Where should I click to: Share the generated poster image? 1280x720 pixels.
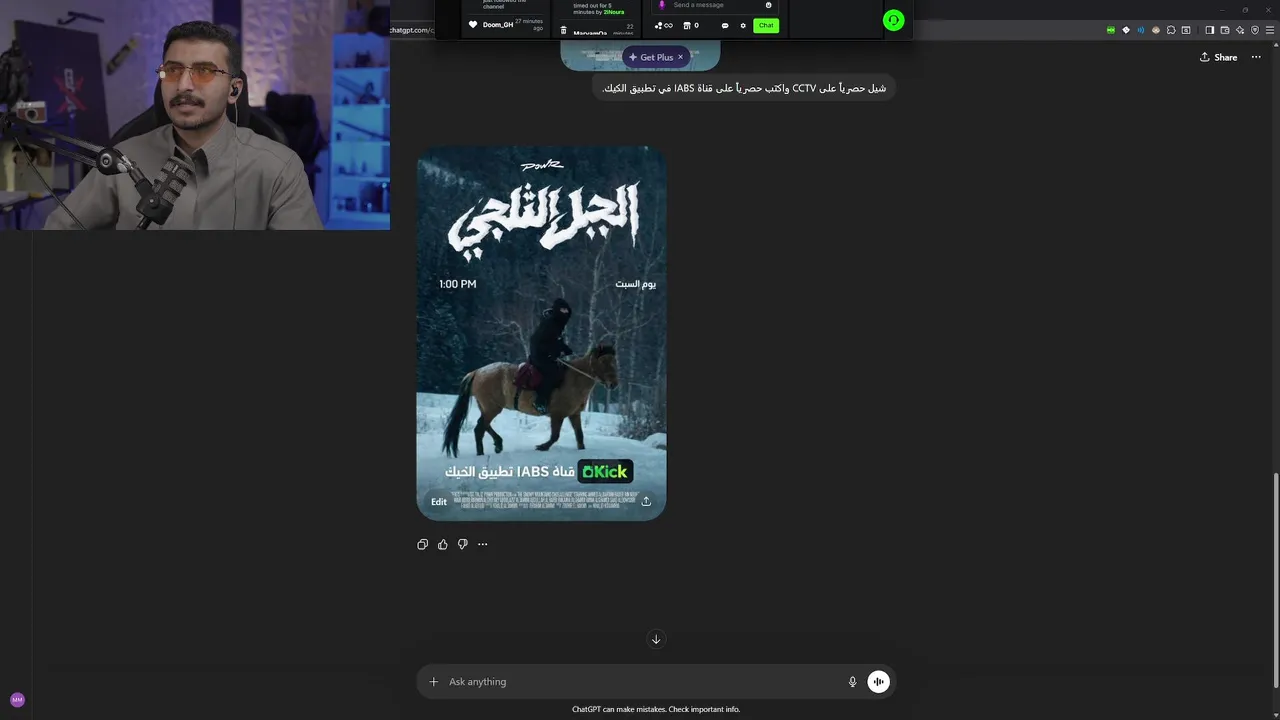pos(646,502)
